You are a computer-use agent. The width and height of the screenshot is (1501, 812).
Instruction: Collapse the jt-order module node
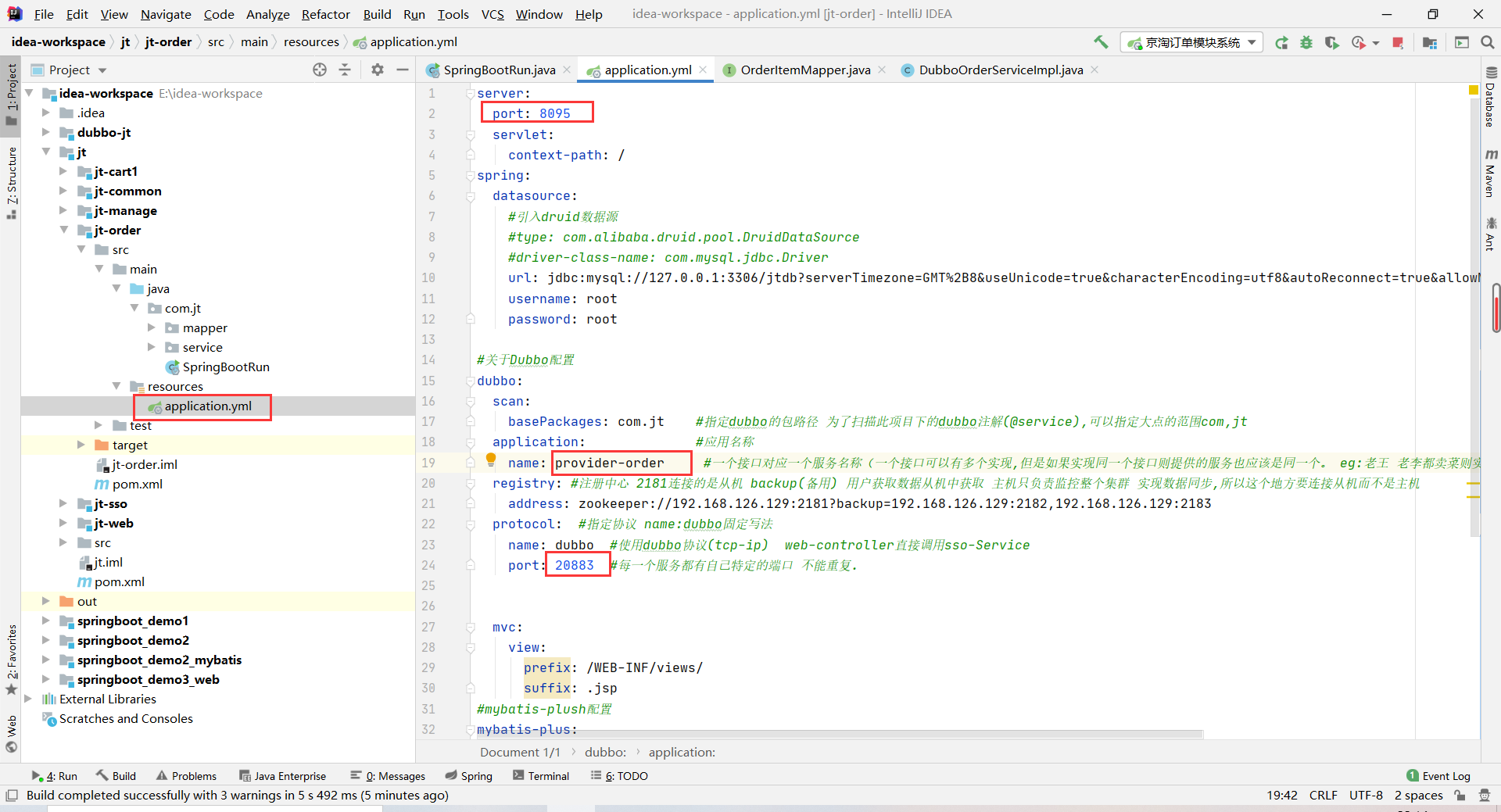64,230
